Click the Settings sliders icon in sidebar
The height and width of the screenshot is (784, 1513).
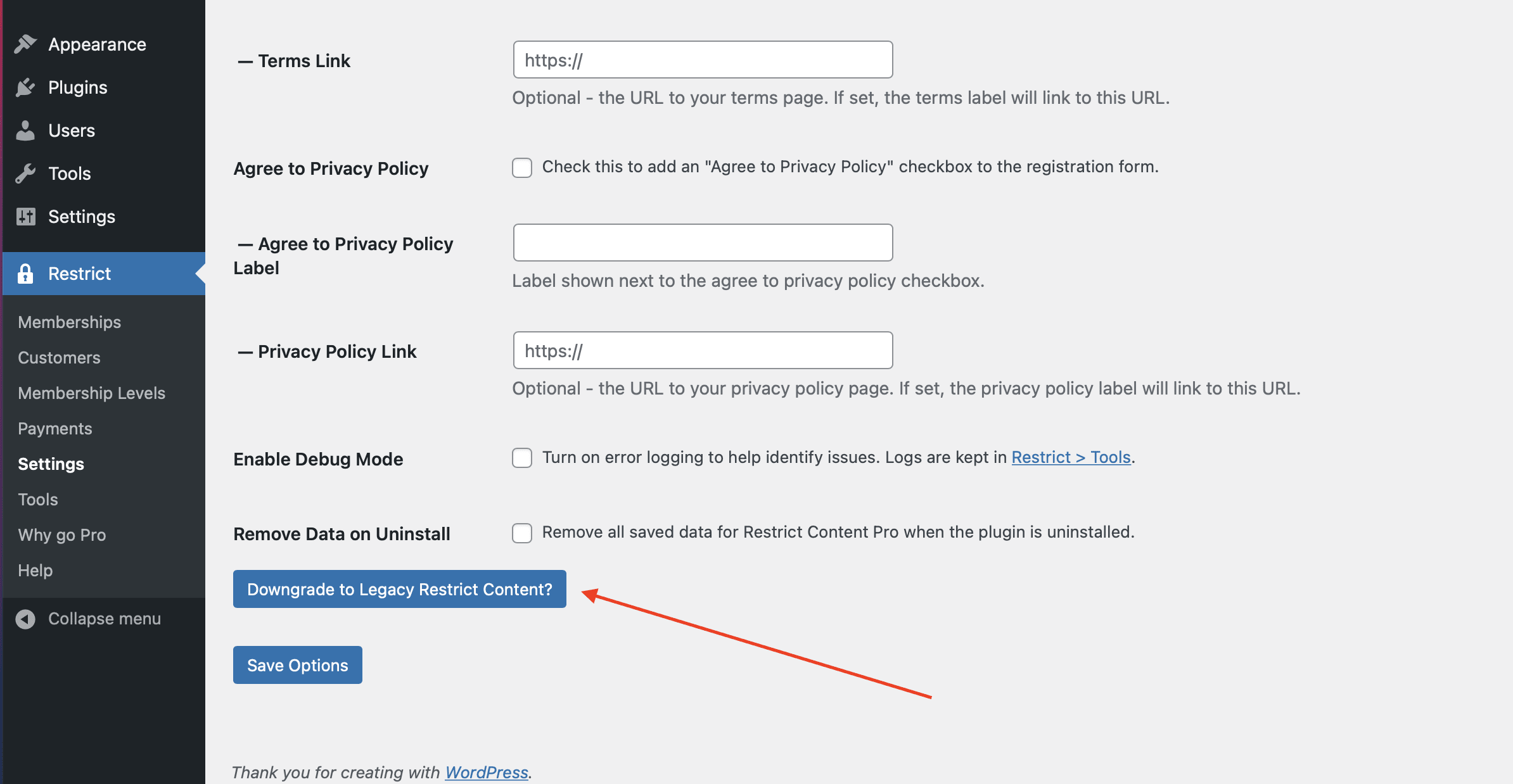coord(25,216)
